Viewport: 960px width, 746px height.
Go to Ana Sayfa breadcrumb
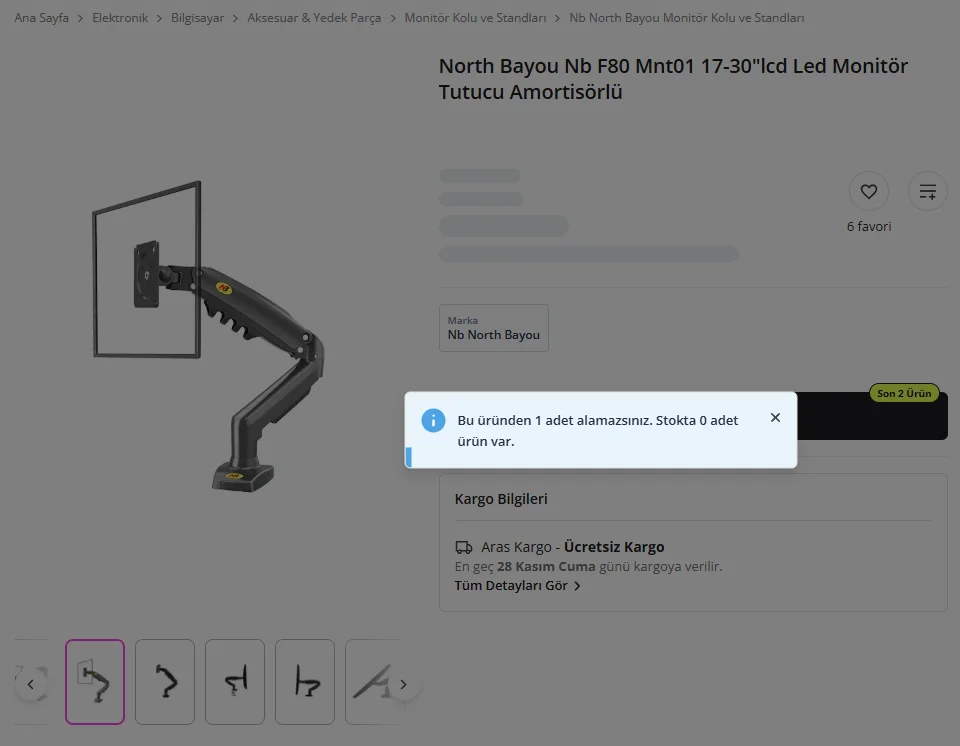coord(42,18)
